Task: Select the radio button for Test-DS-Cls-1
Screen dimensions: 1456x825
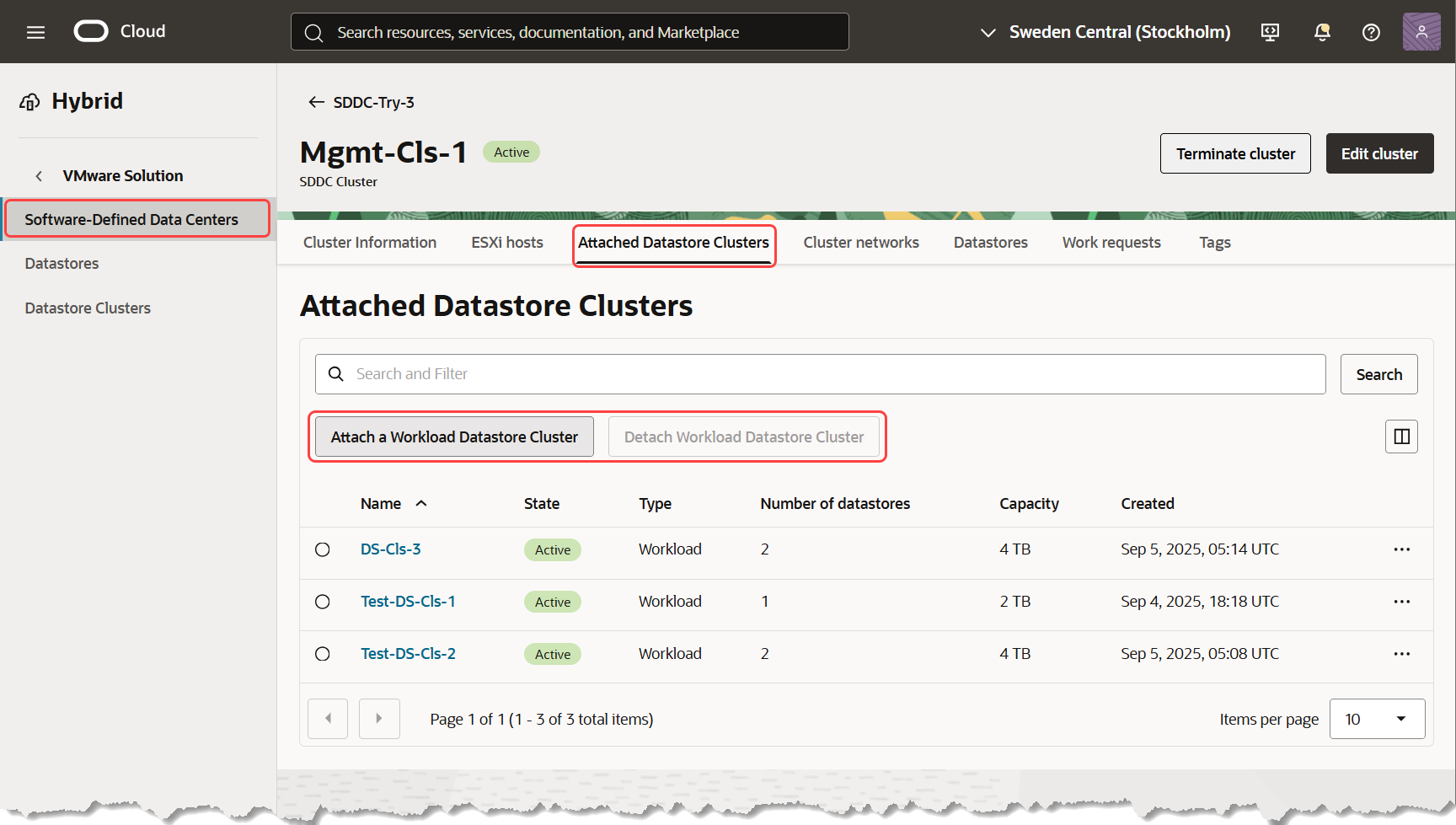Action: (x=323, y=601)
